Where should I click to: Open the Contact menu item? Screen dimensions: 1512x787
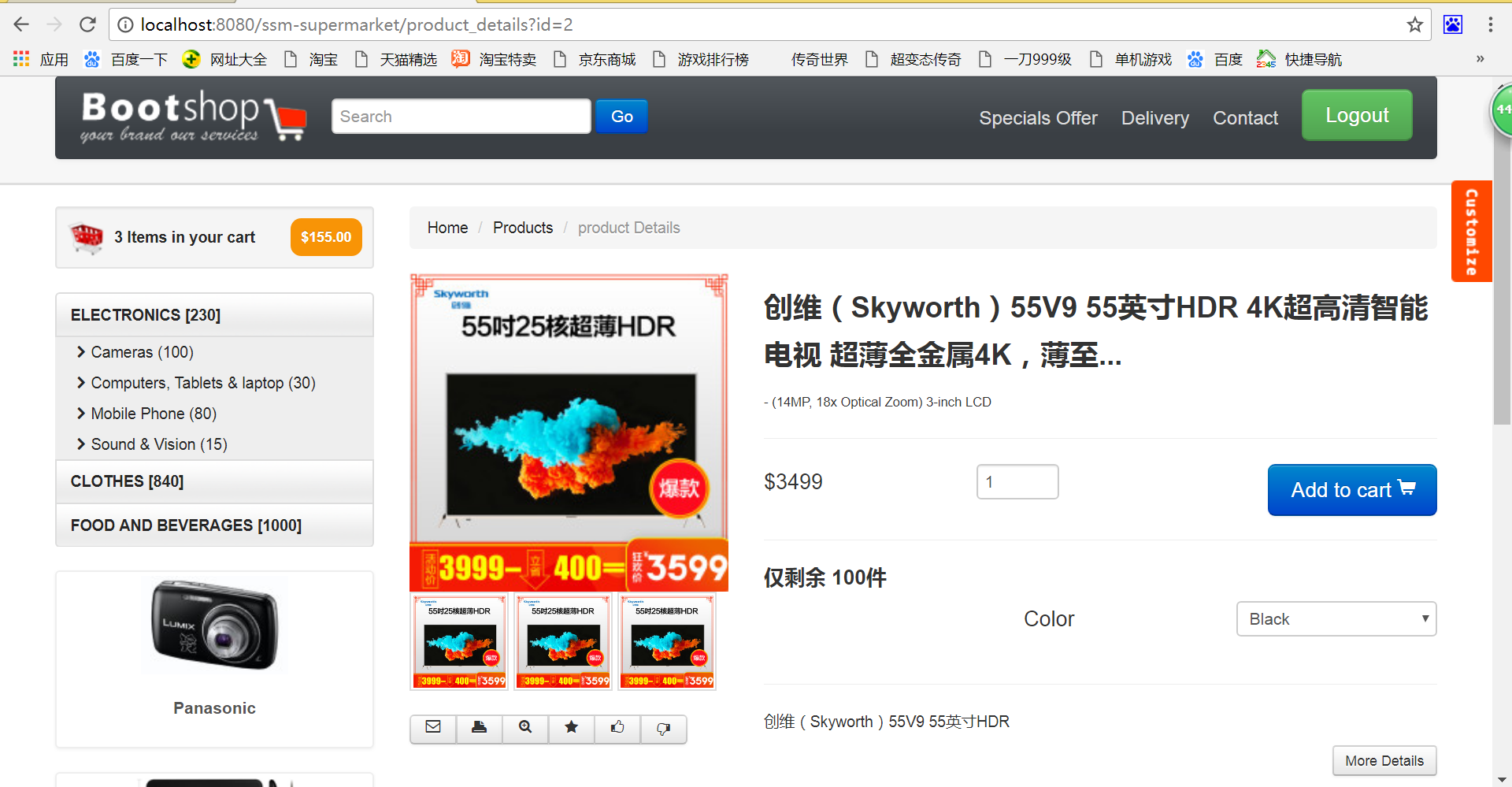(x=1245, y=118)
